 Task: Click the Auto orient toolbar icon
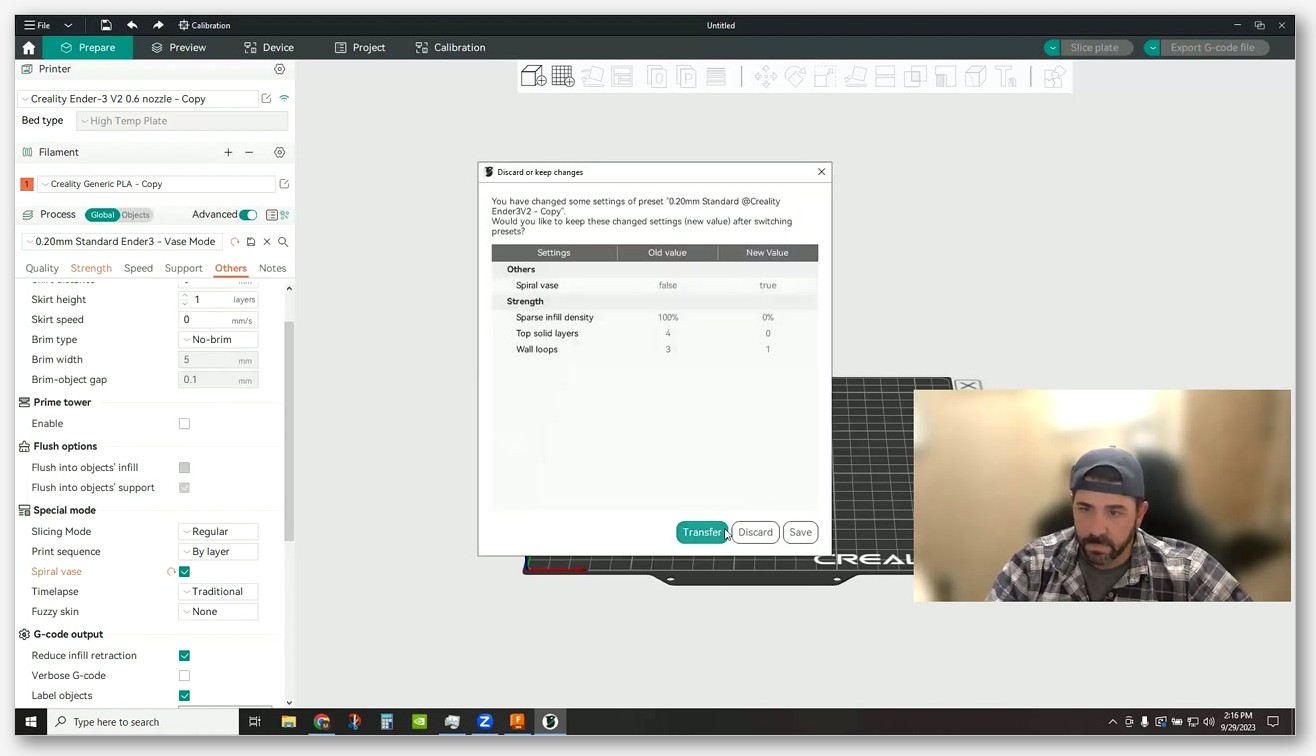pos(592,76)
